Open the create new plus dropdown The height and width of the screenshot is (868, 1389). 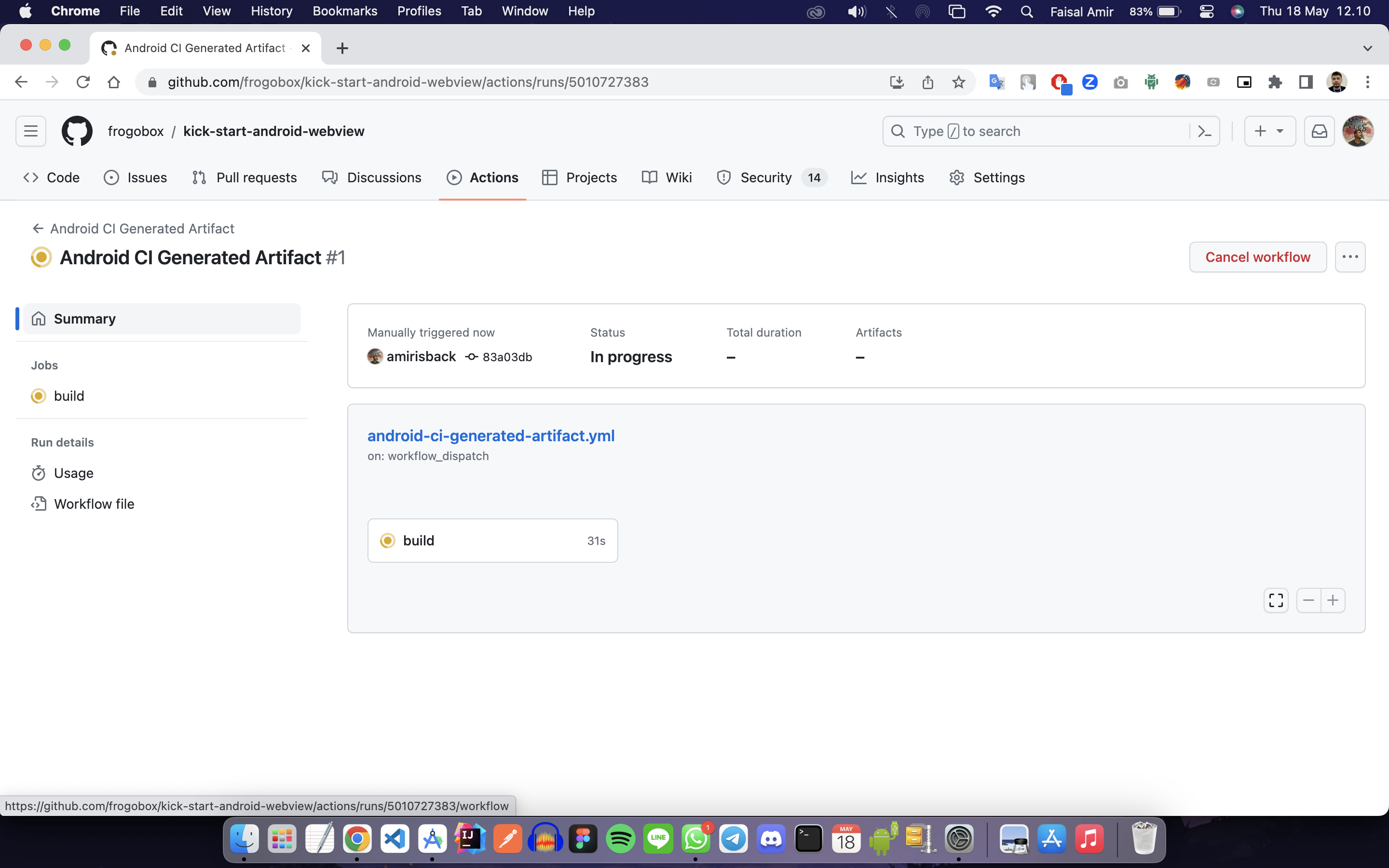pyautogui.click(x=1269, y=131)
